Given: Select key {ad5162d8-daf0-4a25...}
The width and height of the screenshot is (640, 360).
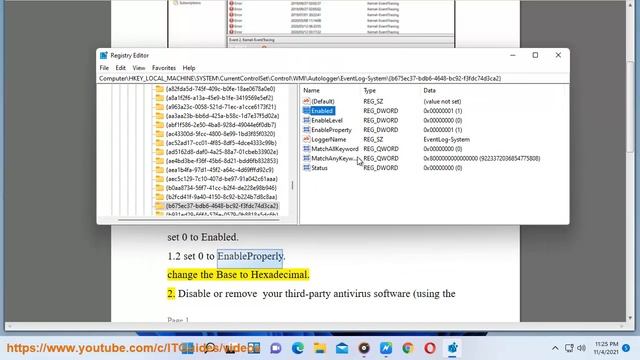Looking at the screenshot, I should (222, 151).
